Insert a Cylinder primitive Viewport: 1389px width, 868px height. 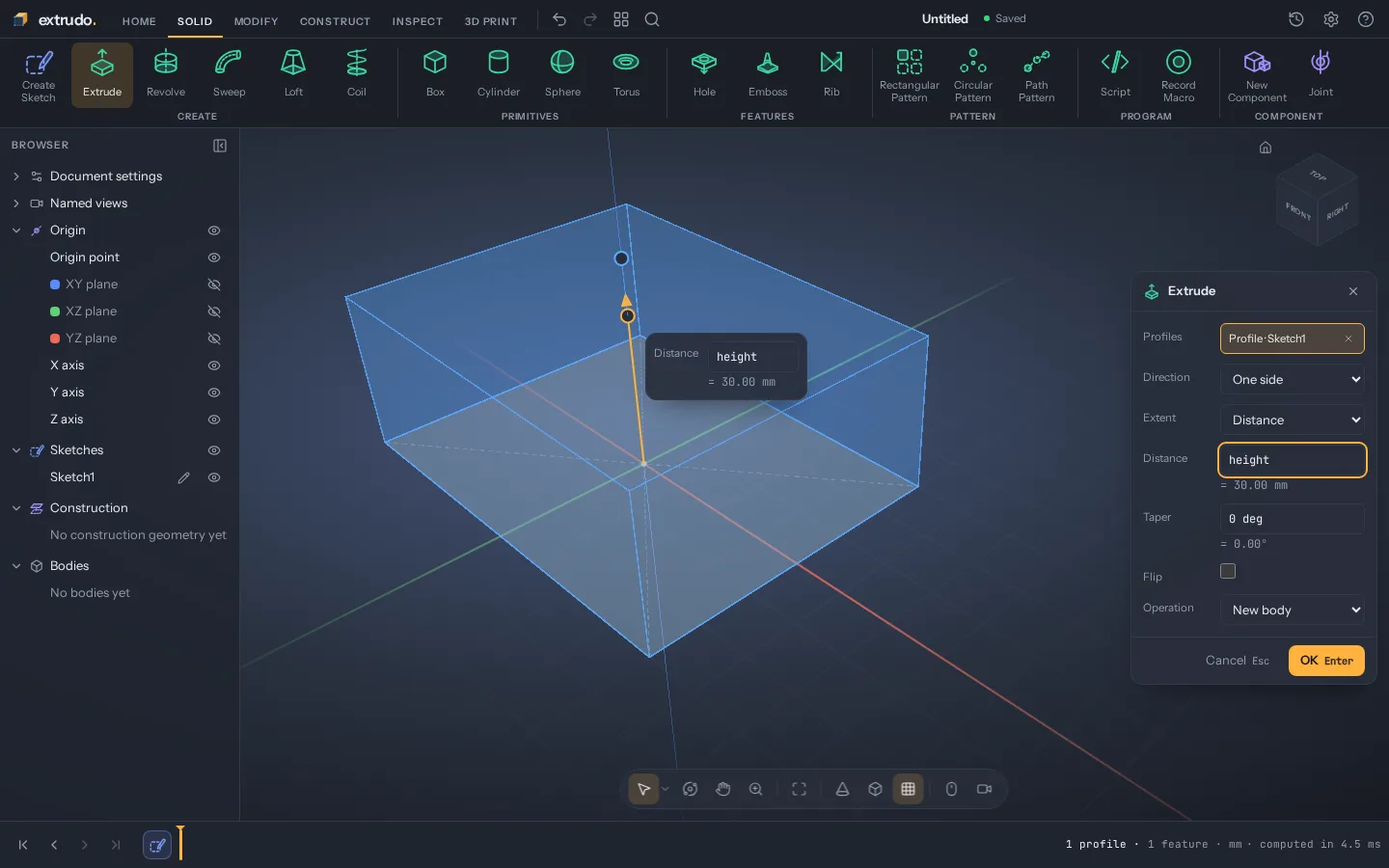[x=499, y=74]
